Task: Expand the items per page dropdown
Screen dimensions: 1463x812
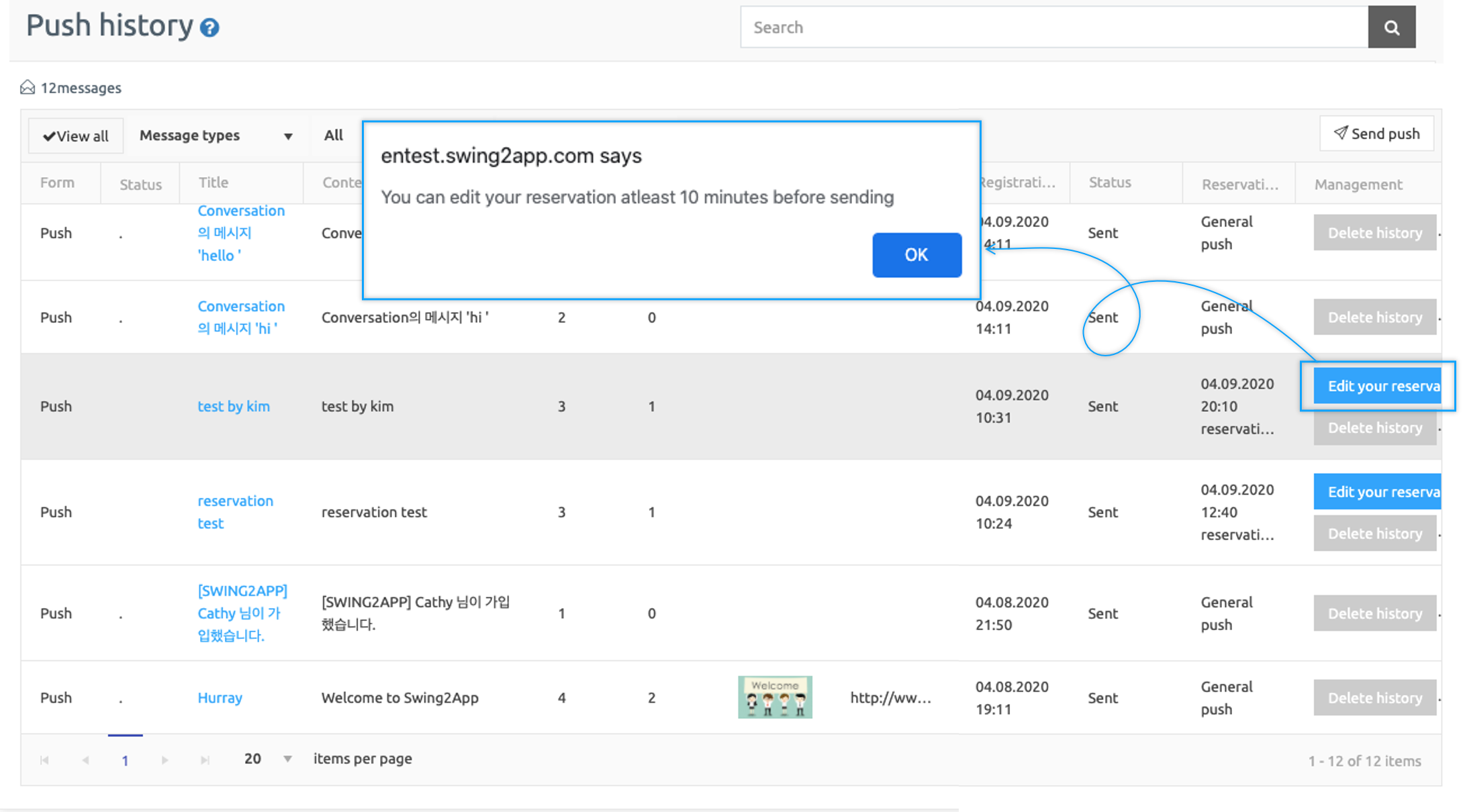Action: 287,759
